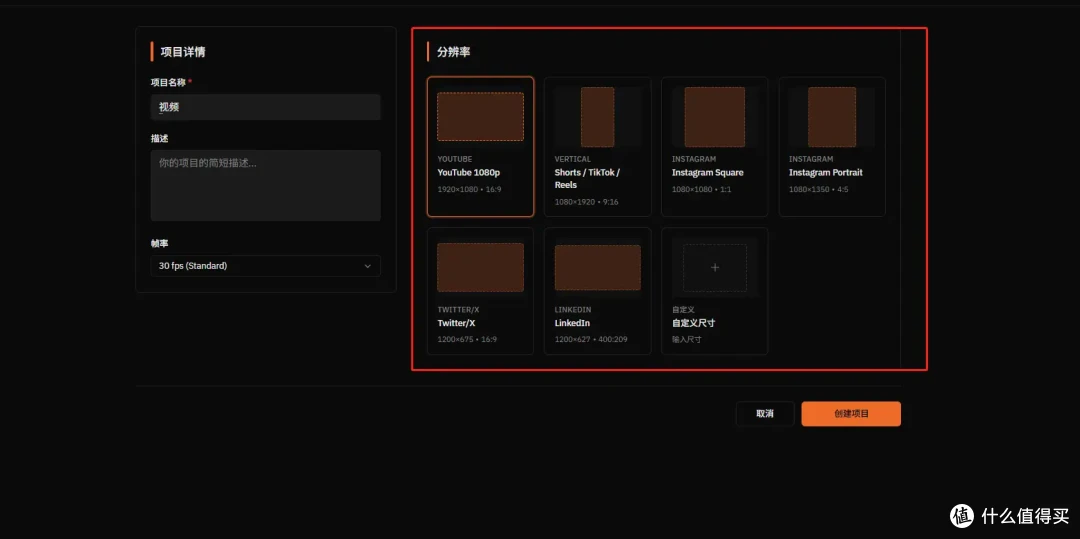Click the 项目名称 field label
The image size is (1080, 539).
(168, 82)
